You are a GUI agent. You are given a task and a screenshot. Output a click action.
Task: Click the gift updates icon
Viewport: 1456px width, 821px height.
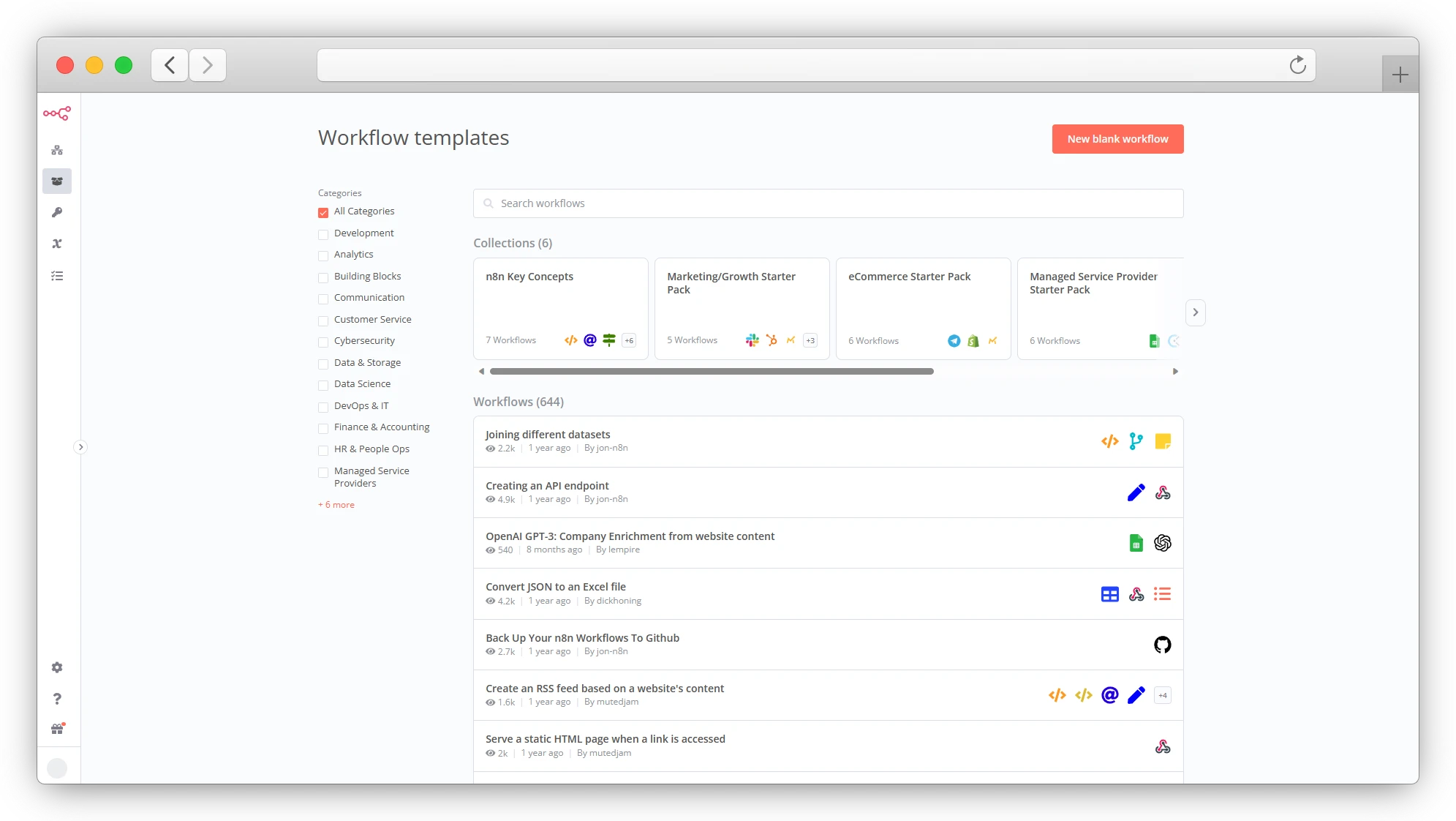[57, 730]
